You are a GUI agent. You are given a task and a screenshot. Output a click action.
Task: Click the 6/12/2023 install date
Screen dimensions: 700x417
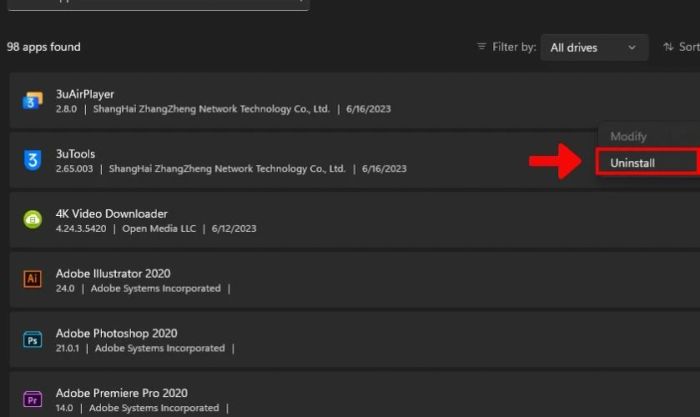pyautogui.click(x=234, y=229)
